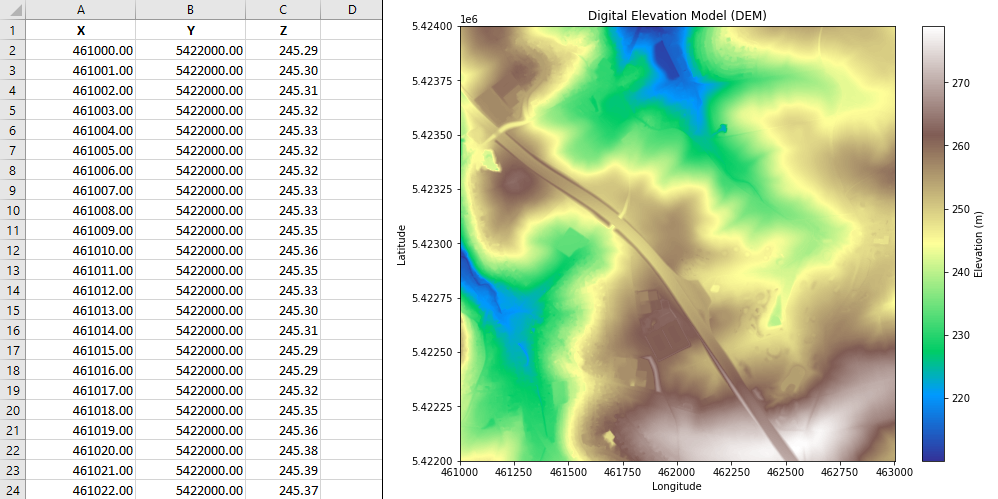
Task: Click the Z header cell in C1
Action: [x=283, y=30]
